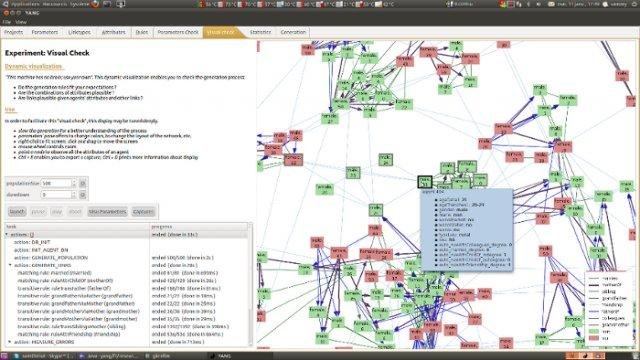The image size is (640, 360).
Task: Focus the populationSize input field
Action: click(x=56, y=183)
